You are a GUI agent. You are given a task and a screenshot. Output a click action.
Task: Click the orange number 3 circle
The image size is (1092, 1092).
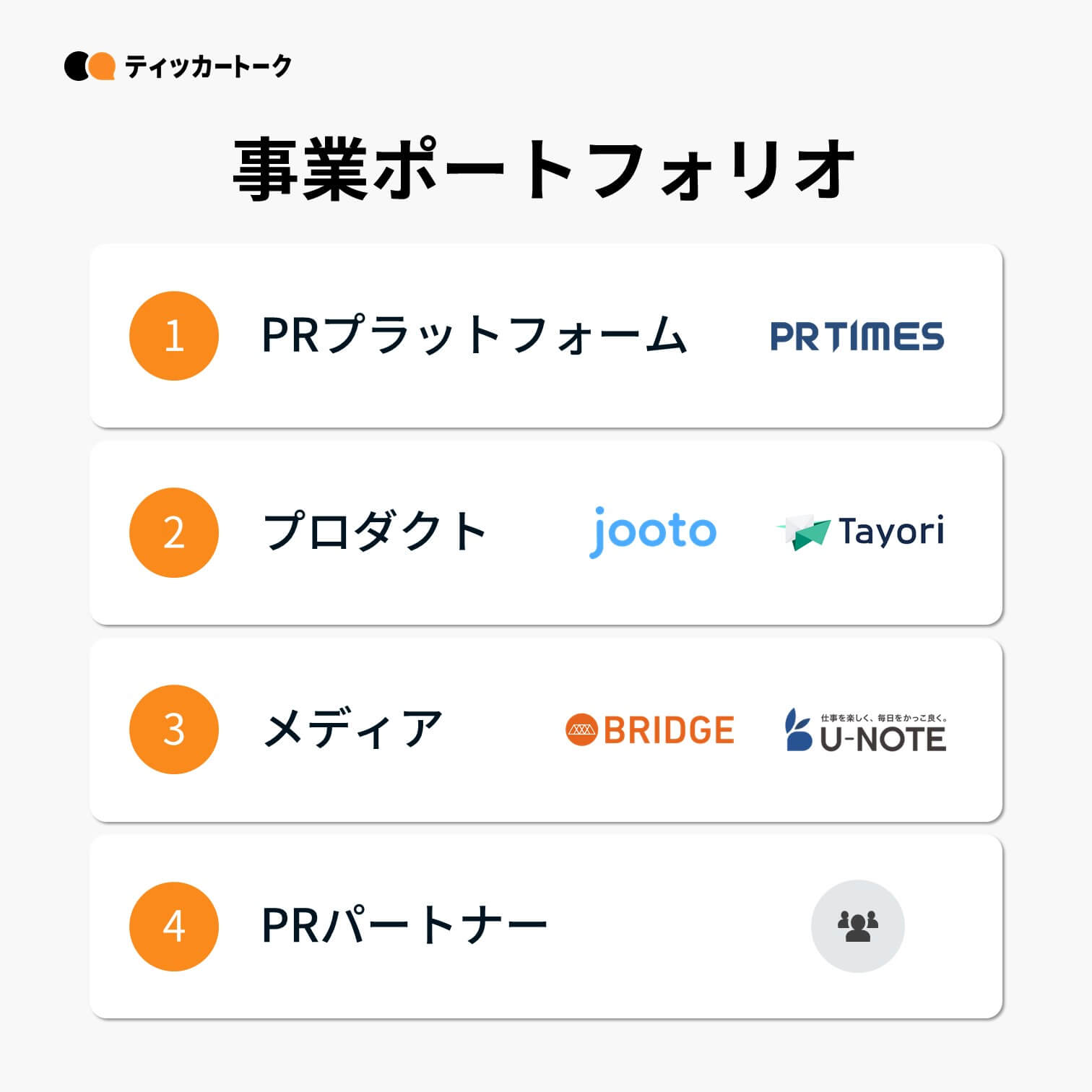point(174,729)
